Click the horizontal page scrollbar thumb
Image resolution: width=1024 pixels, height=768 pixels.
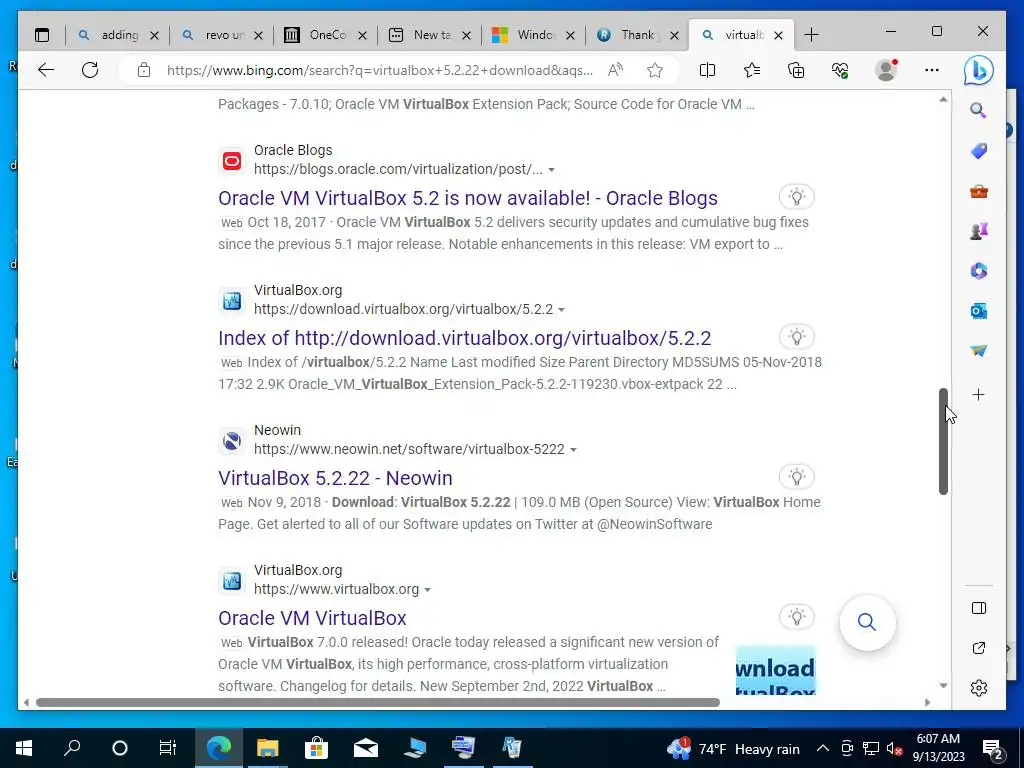click(x=377, y=703)
